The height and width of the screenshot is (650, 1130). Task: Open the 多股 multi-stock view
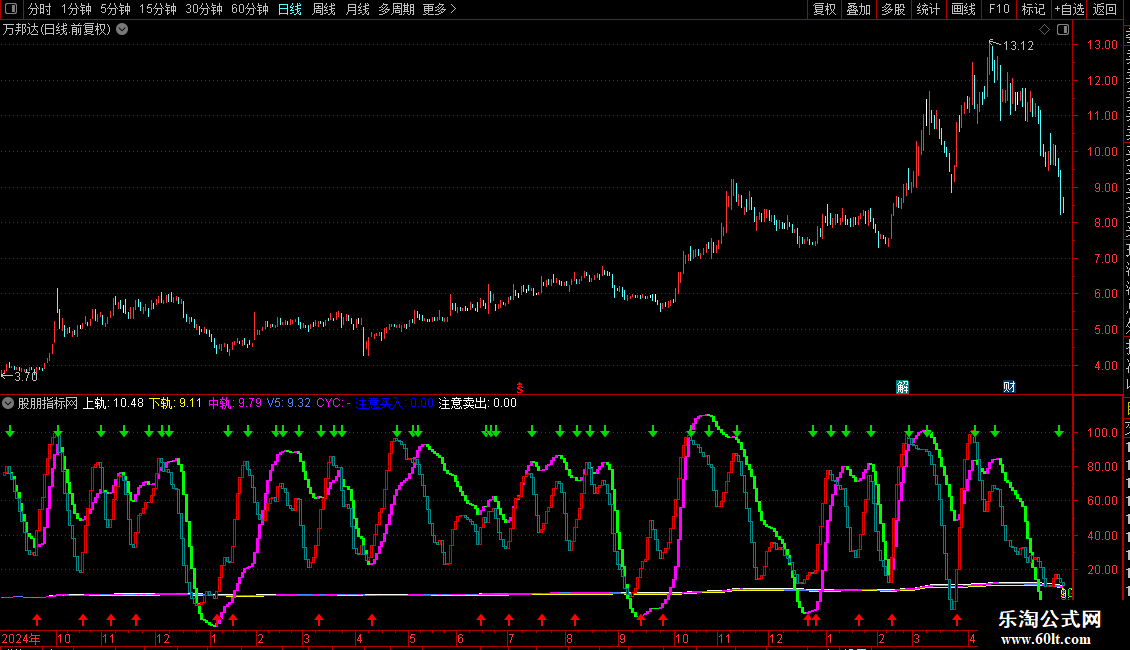coord(893,9)
